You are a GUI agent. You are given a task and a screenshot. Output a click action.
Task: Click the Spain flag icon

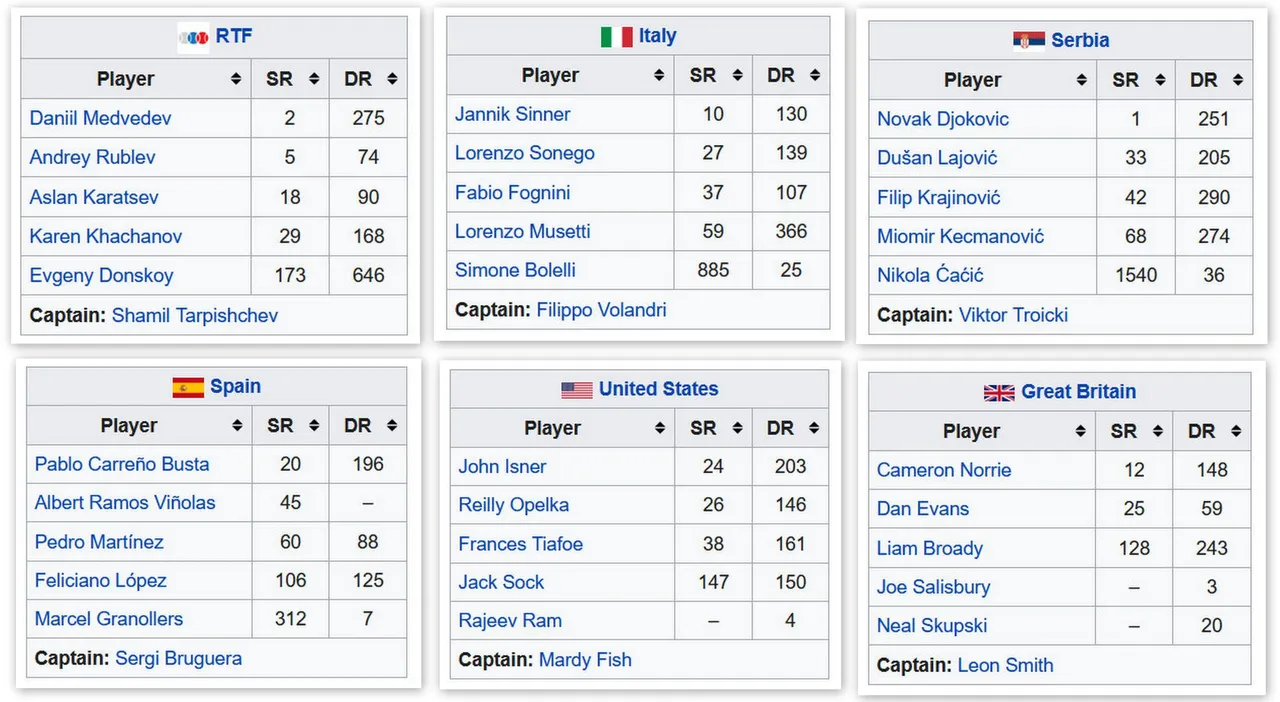188,387
